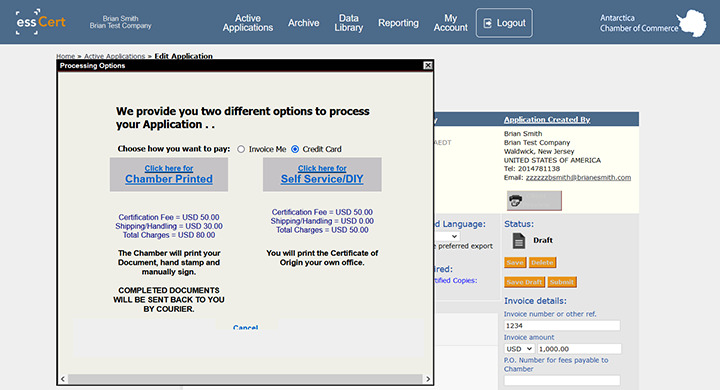Close the Processing Options dialog
This screenshot has height=390, width=720.
point(428,65)
